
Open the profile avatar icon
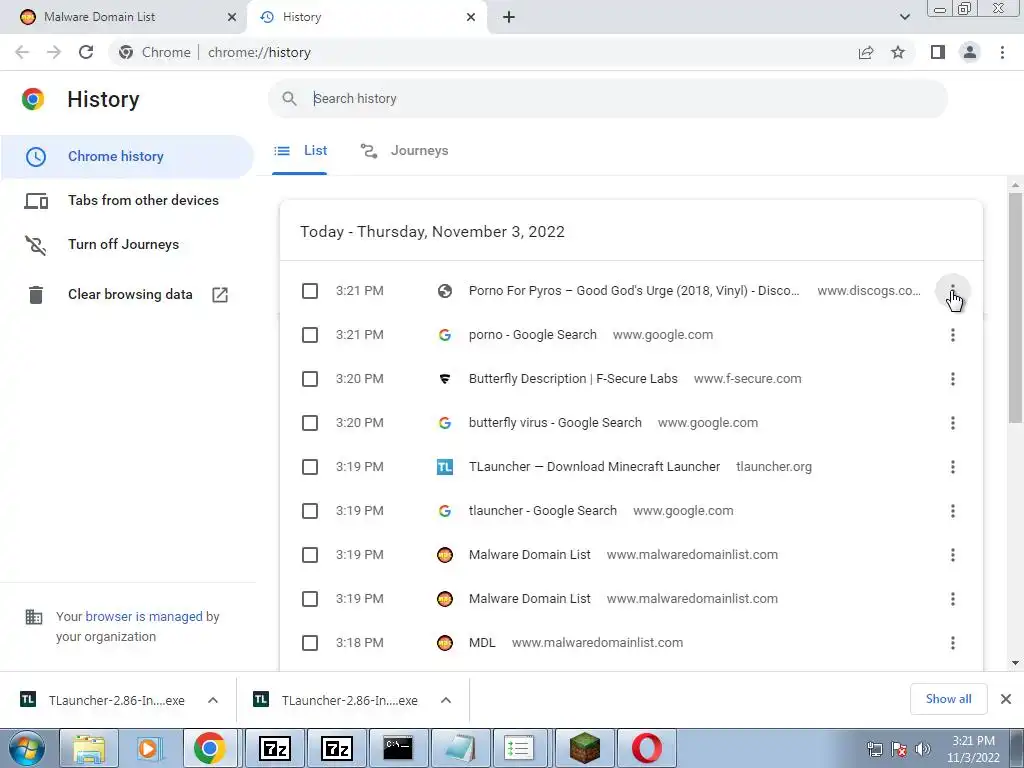970,52
